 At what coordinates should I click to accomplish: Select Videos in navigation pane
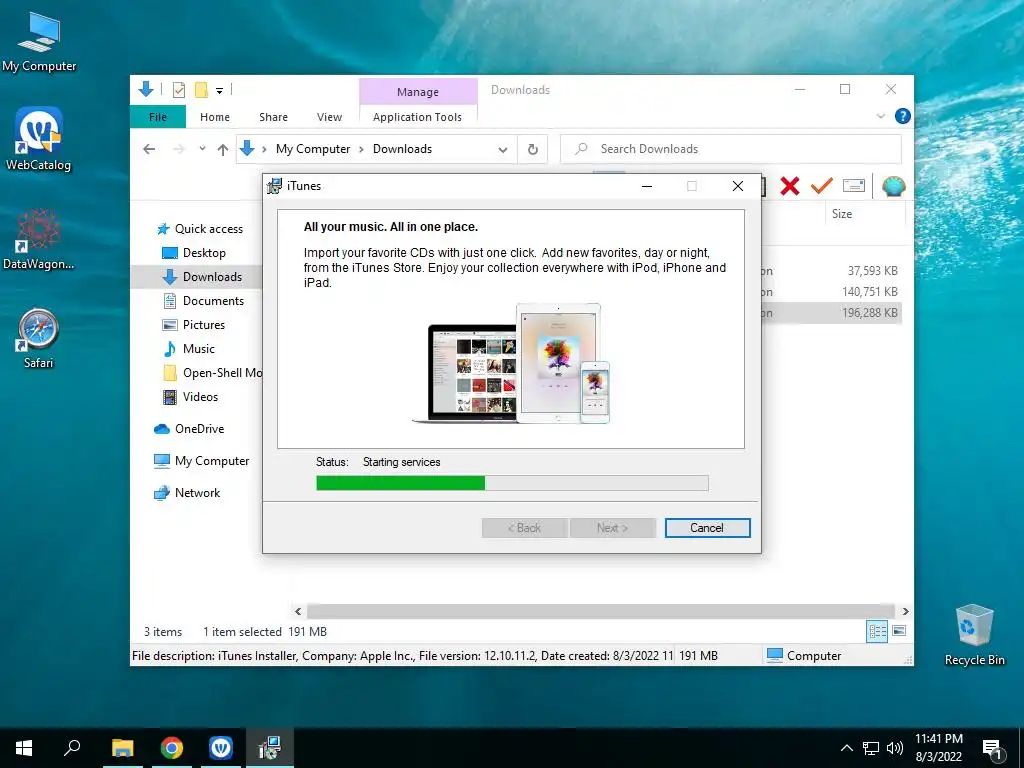pyautogui.click(x=200, y=397)
